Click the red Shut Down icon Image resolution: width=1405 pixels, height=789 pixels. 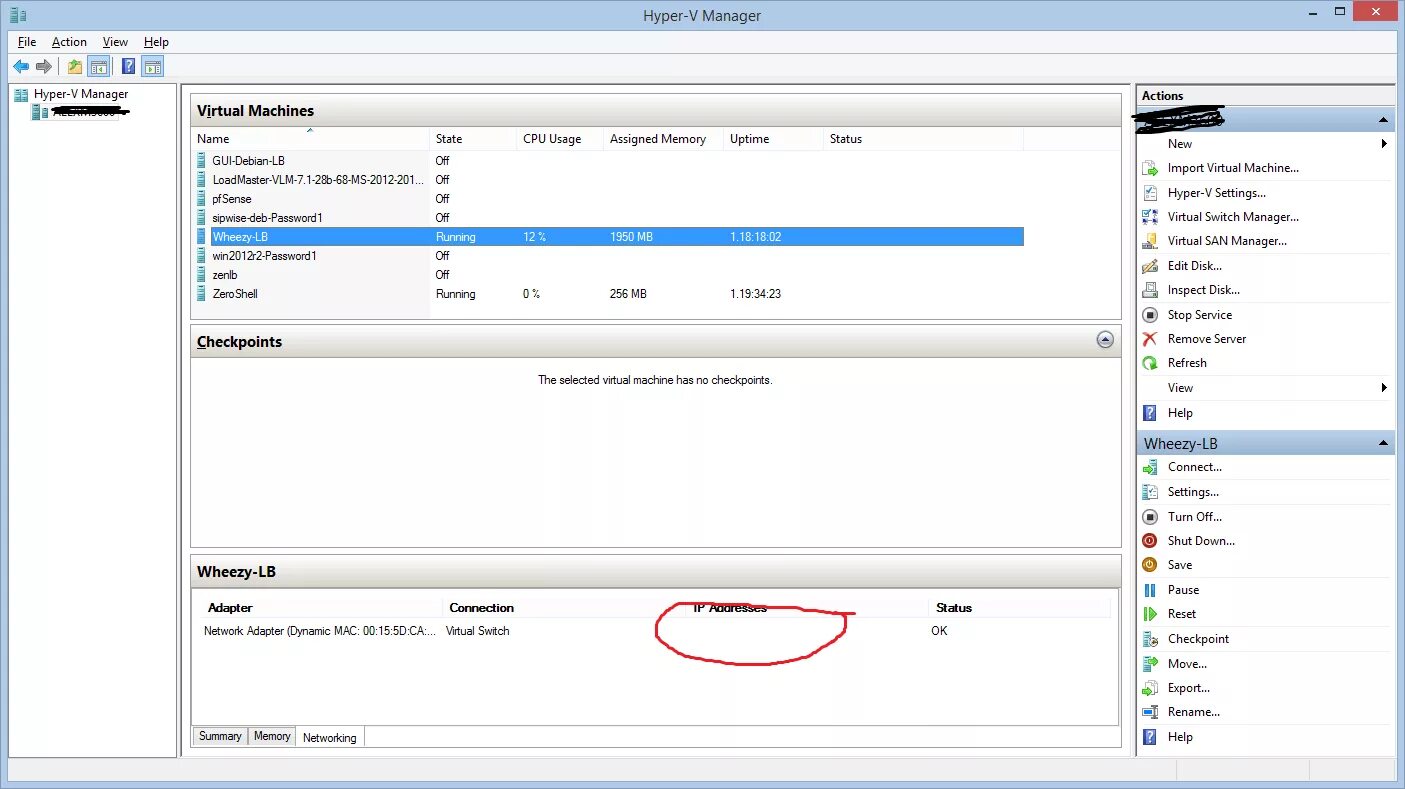[1150, 541]
